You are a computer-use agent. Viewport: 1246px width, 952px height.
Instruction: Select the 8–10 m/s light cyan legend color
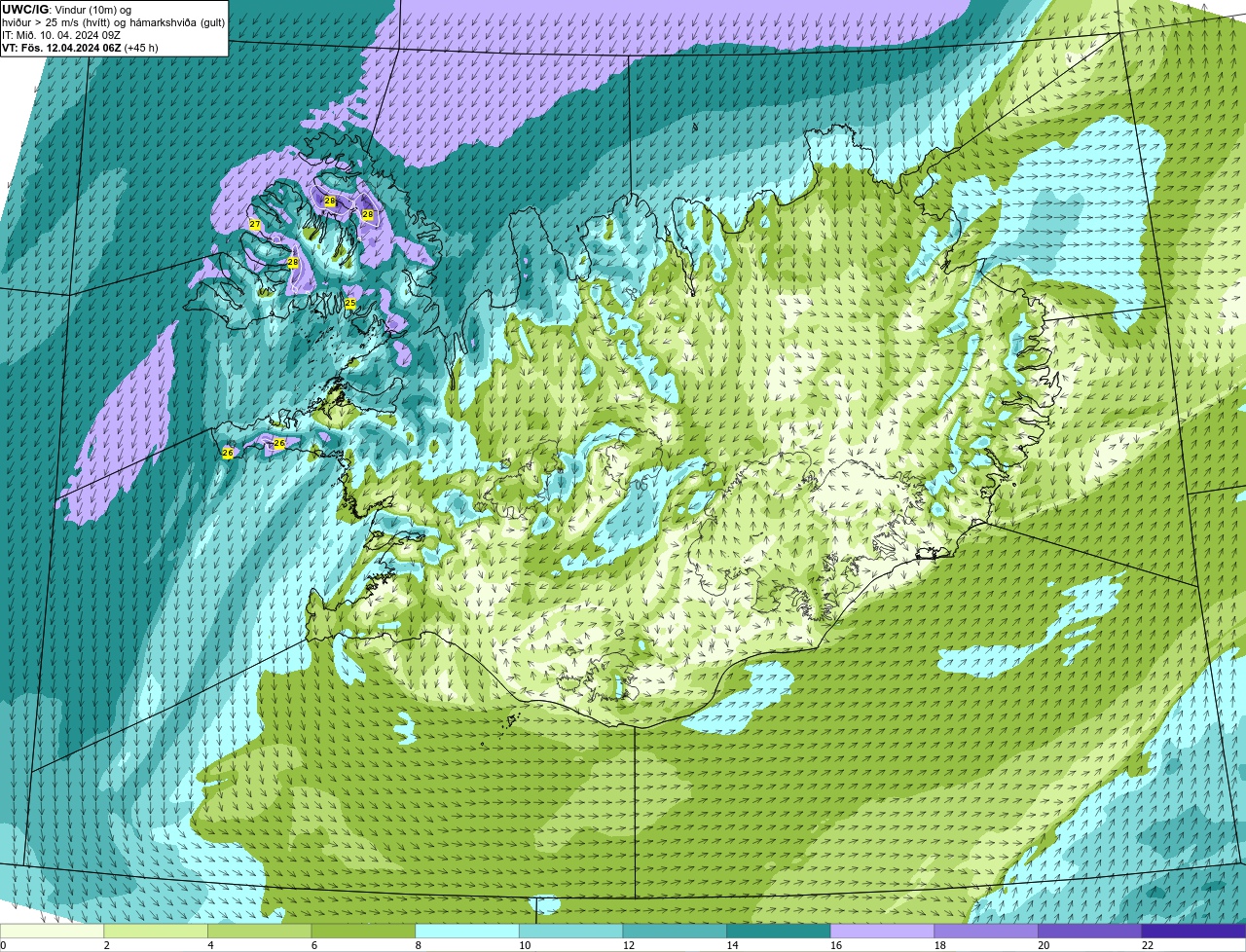point(467,931)
